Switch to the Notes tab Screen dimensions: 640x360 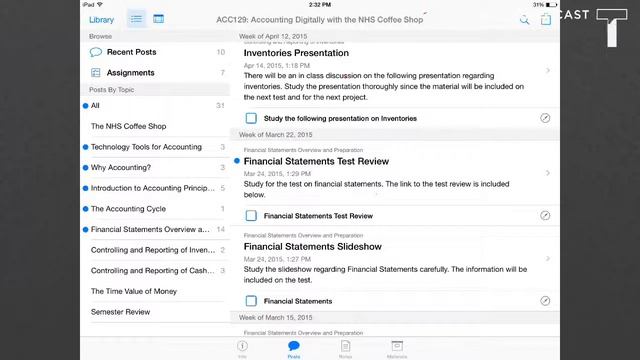pyautogui.click(x=345, y=349)
